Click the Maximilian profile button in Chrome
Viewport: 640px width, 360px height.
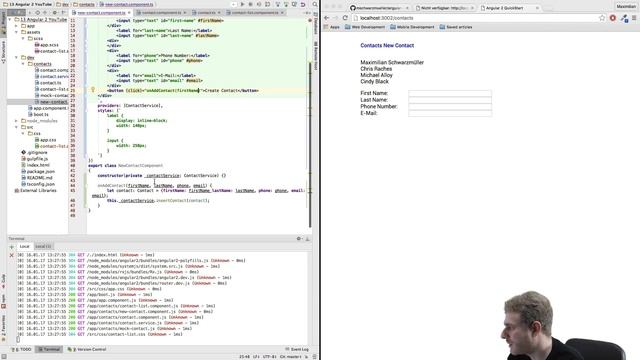[x=626, y=7]
